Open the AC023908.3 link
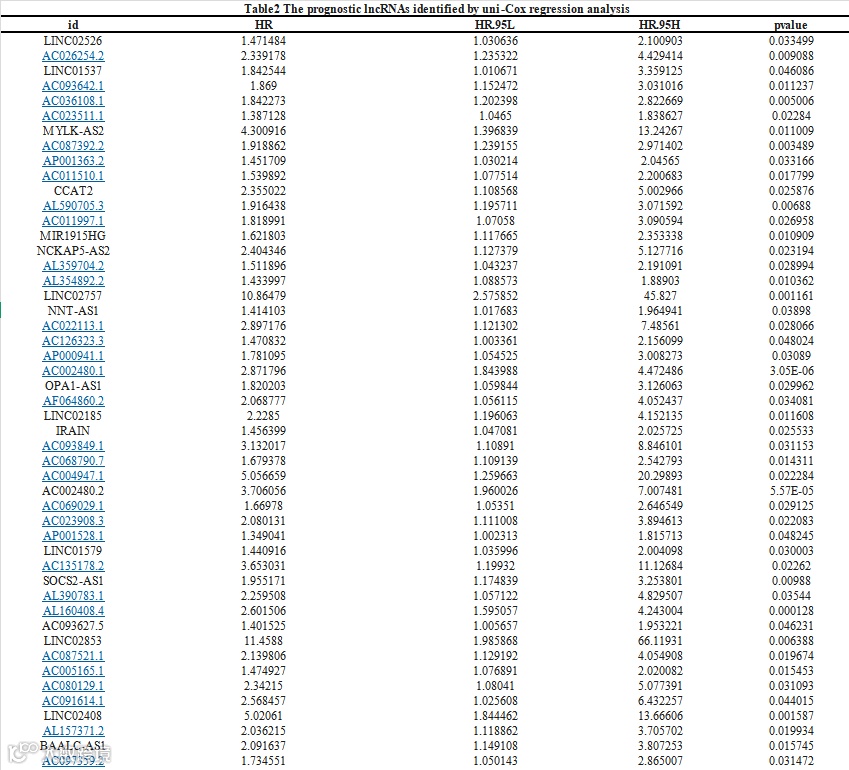Screen dimensions: 849x770 point(73,520)
